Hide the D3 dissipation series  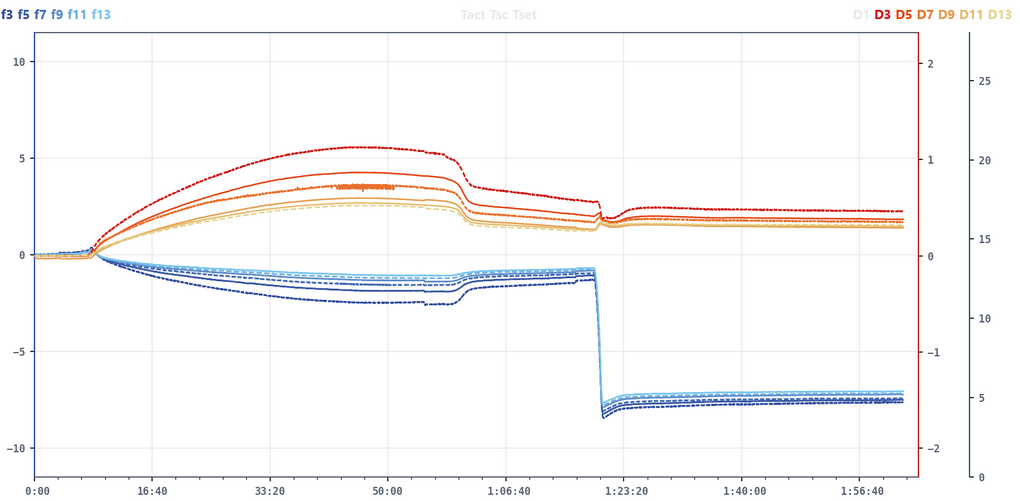pyautogui.click(x=882, y=14)
